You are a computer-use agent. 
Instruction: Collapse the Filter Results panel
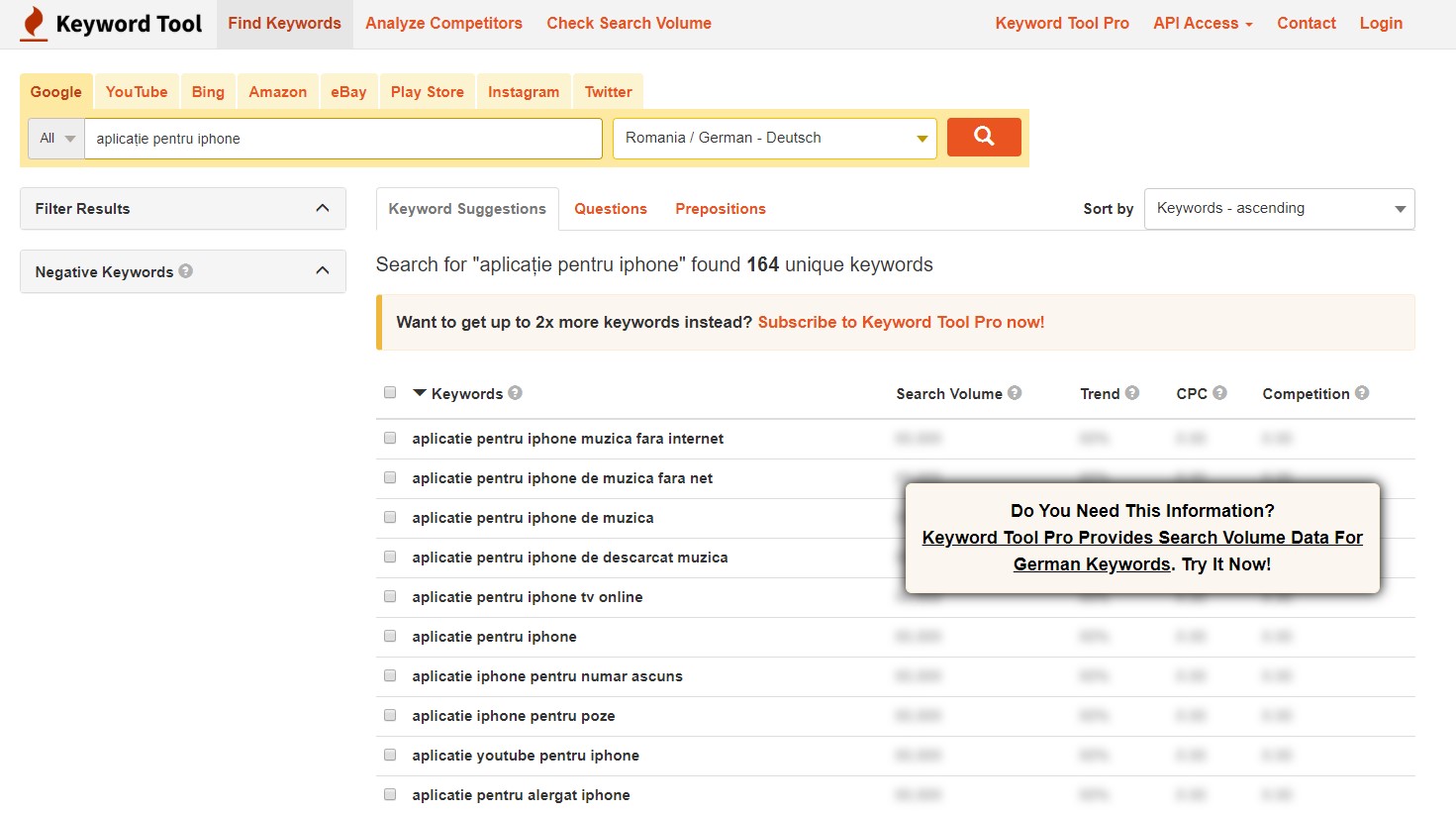click(322, 208)
